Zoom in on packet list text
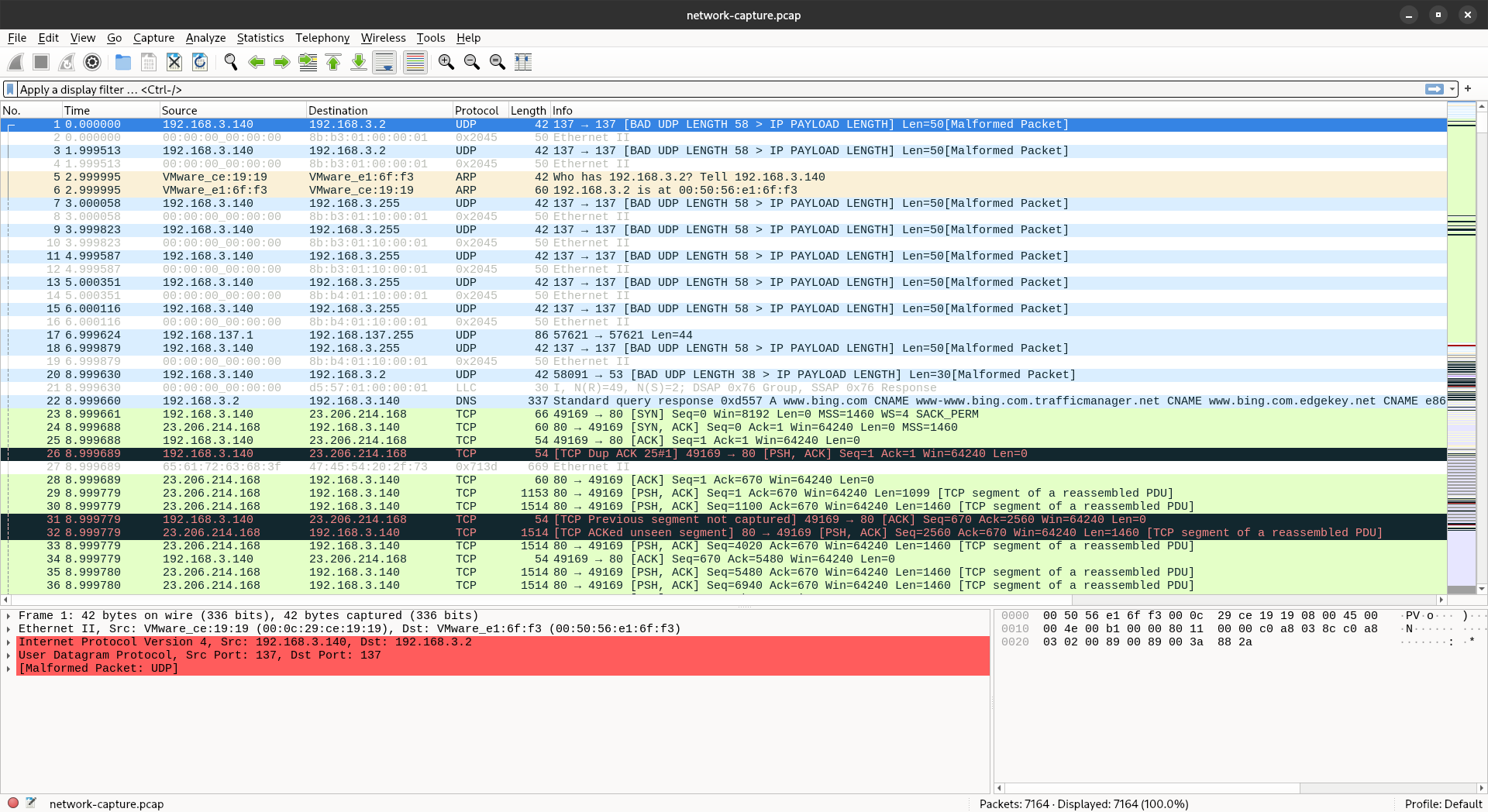This screenshot has height=812, width=1488. click(x=446, y=62)
